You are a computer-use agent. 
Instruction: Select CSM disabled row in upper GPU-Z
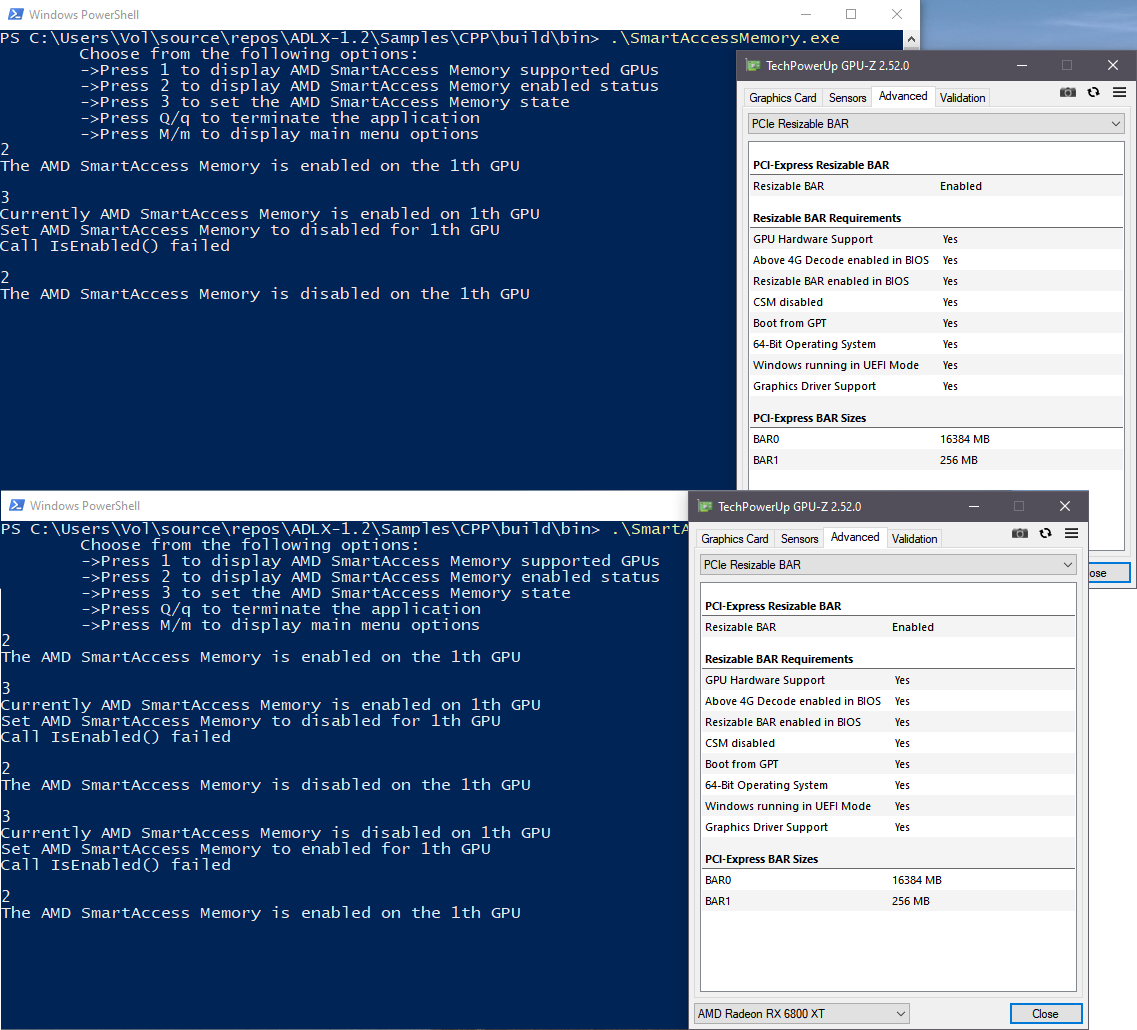click(936, 302)
